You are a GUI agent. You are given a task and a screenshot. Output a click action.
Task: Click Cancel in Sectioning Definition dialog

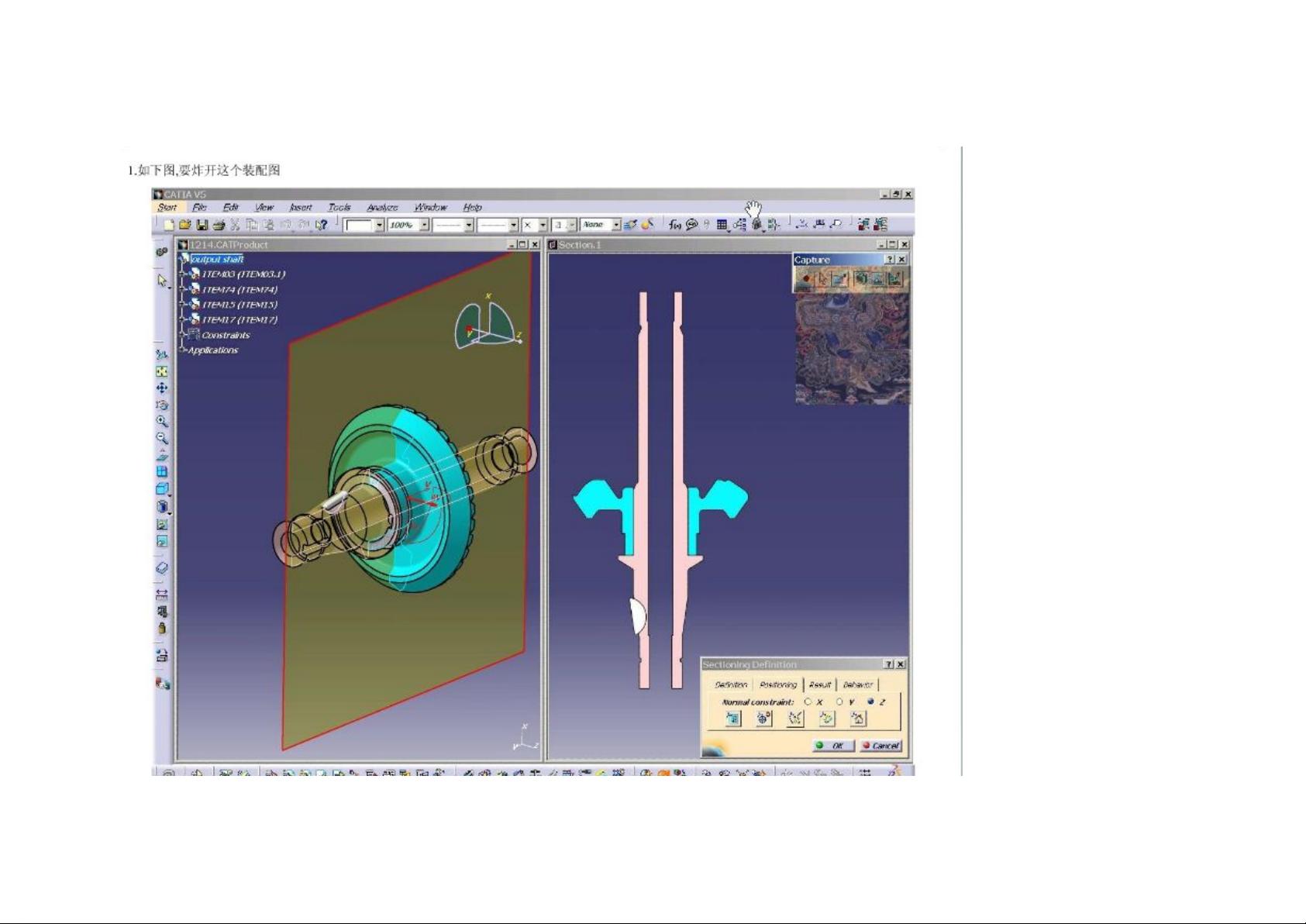(880, 746)
